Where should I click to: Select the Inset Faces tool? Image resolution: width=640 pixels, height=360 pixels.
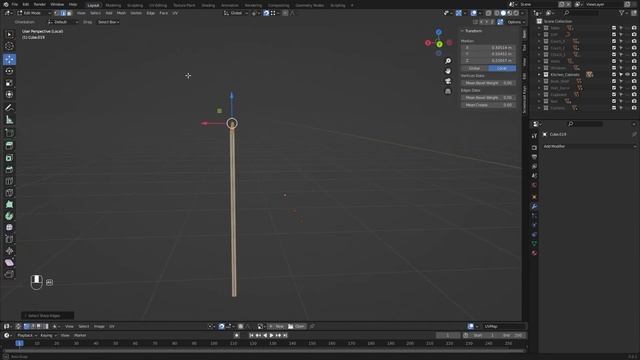pos(9,158)
